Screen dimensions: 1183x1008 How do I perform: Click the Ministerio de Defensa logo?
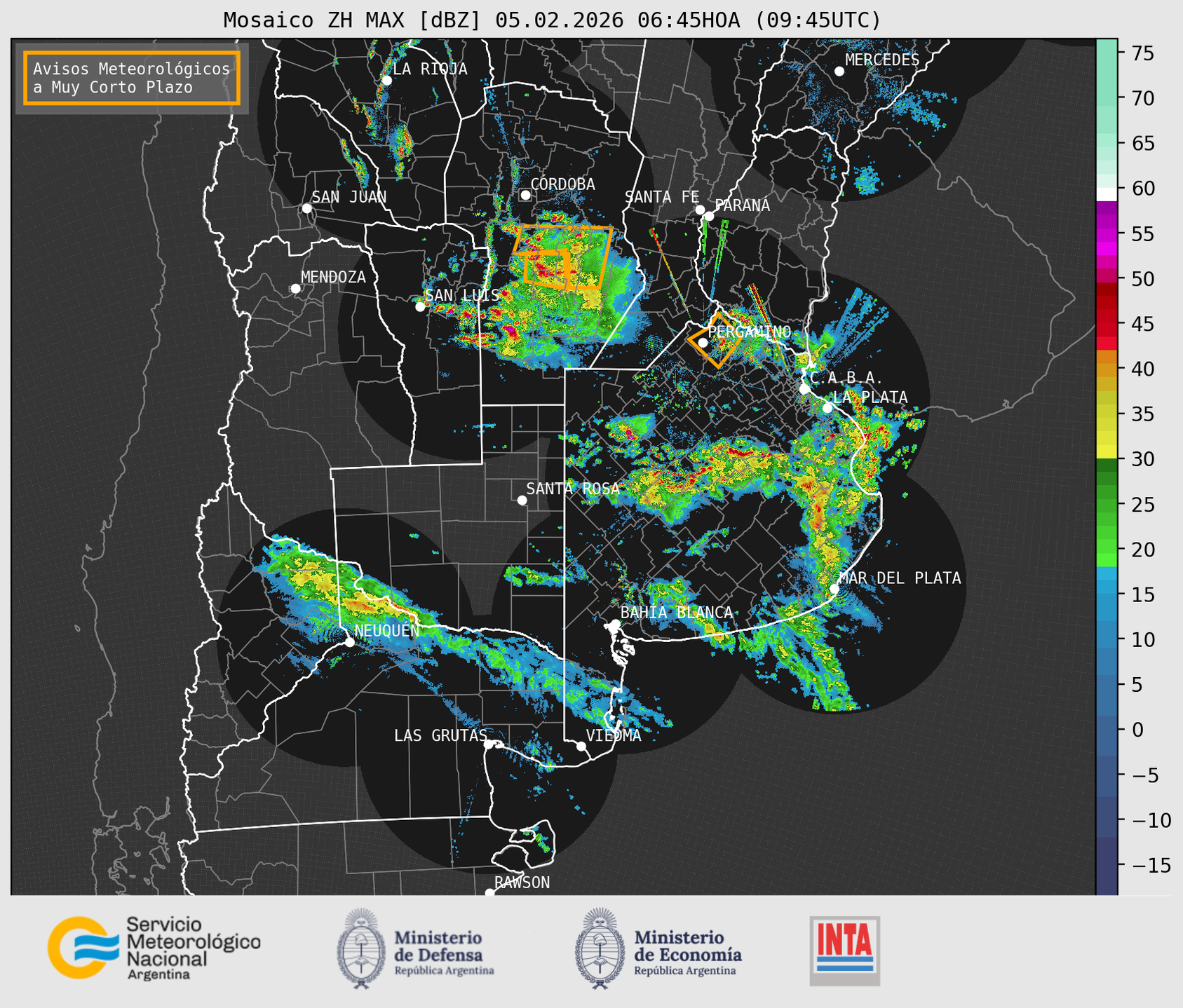(x=415, y=949)
